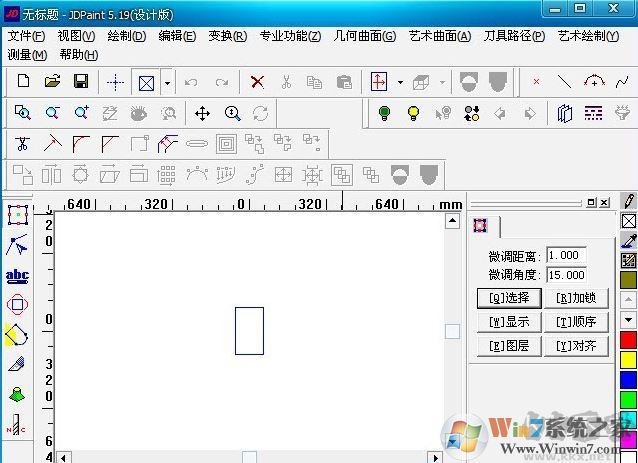The height and width of the screenshot is (463, 638).
Task: Click the [T]顺序 button
Action: [x=576, y=322]
